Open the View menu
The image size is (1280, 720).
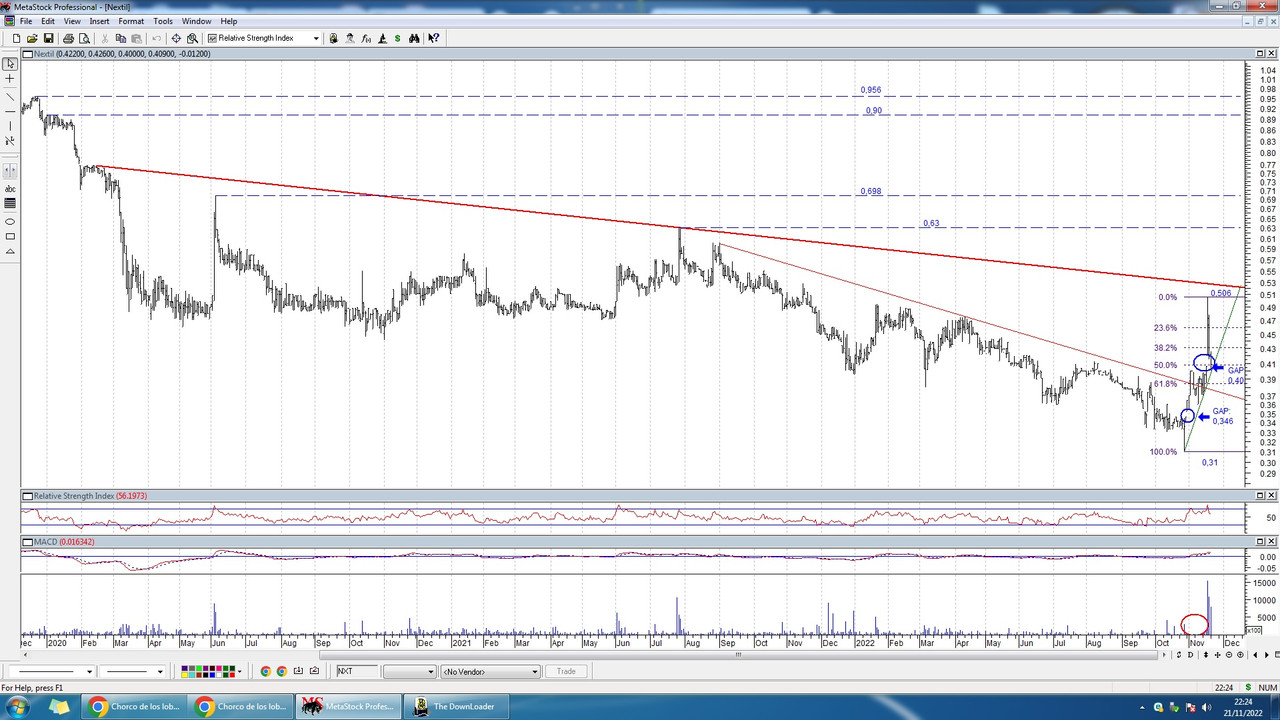tap(72, 21)
